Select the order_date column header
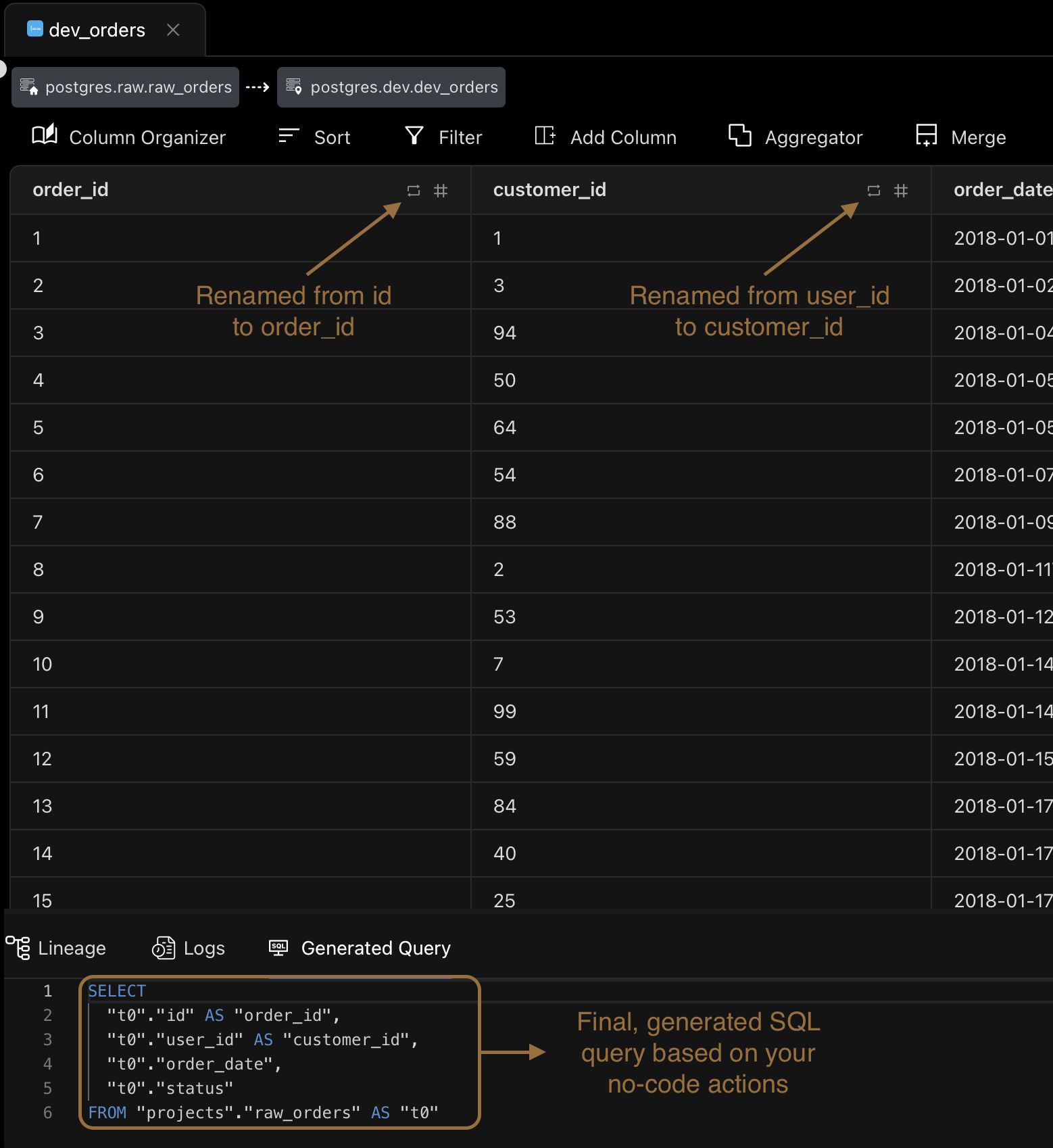 tap(992, 190)
